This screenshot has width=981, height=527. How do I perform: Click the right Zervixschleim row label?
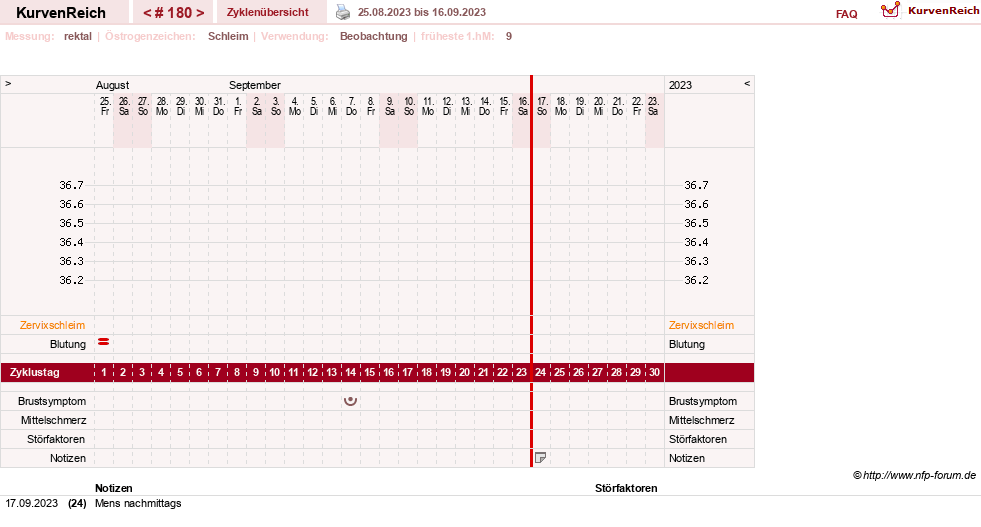click(x=701, y=325)
